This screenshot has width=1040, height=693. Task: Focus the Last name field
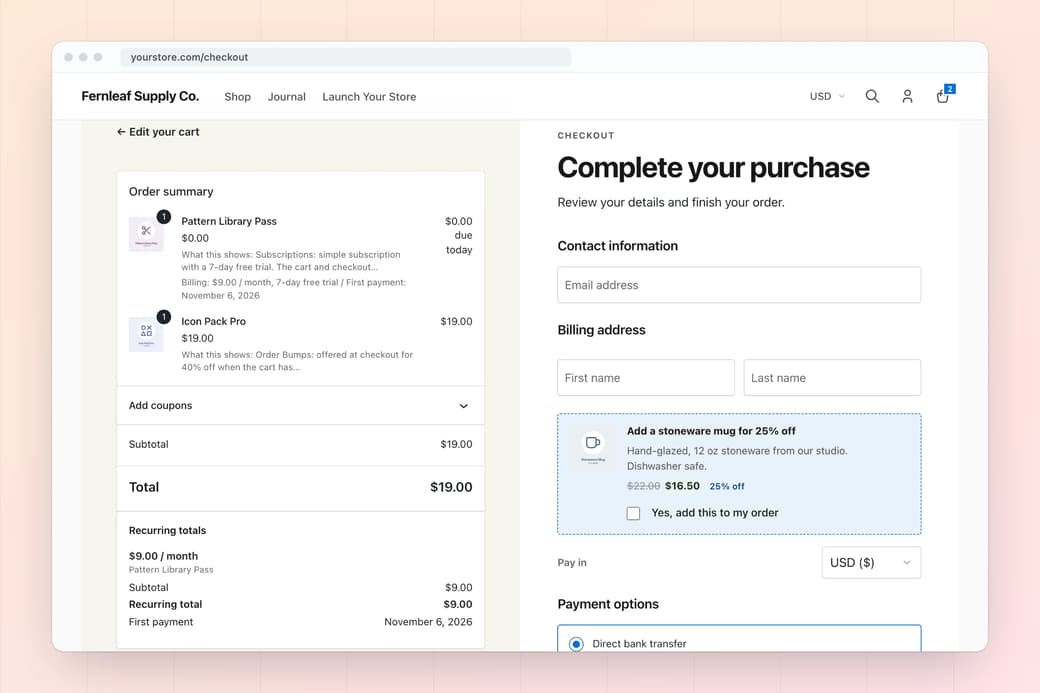point(832,377)
